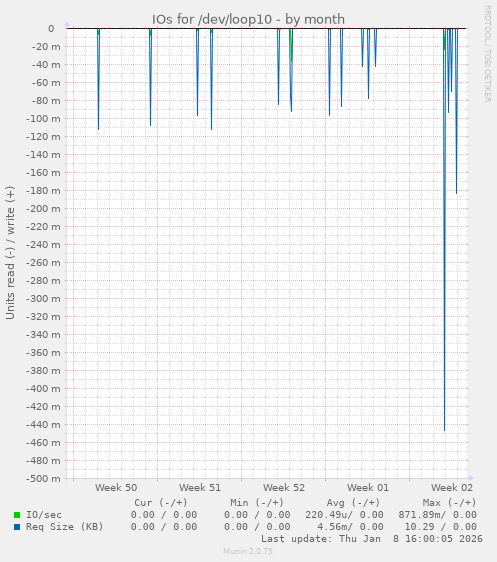Click the 'Week 02' axis label
497x562 pixels.
[x=452, y=487]
